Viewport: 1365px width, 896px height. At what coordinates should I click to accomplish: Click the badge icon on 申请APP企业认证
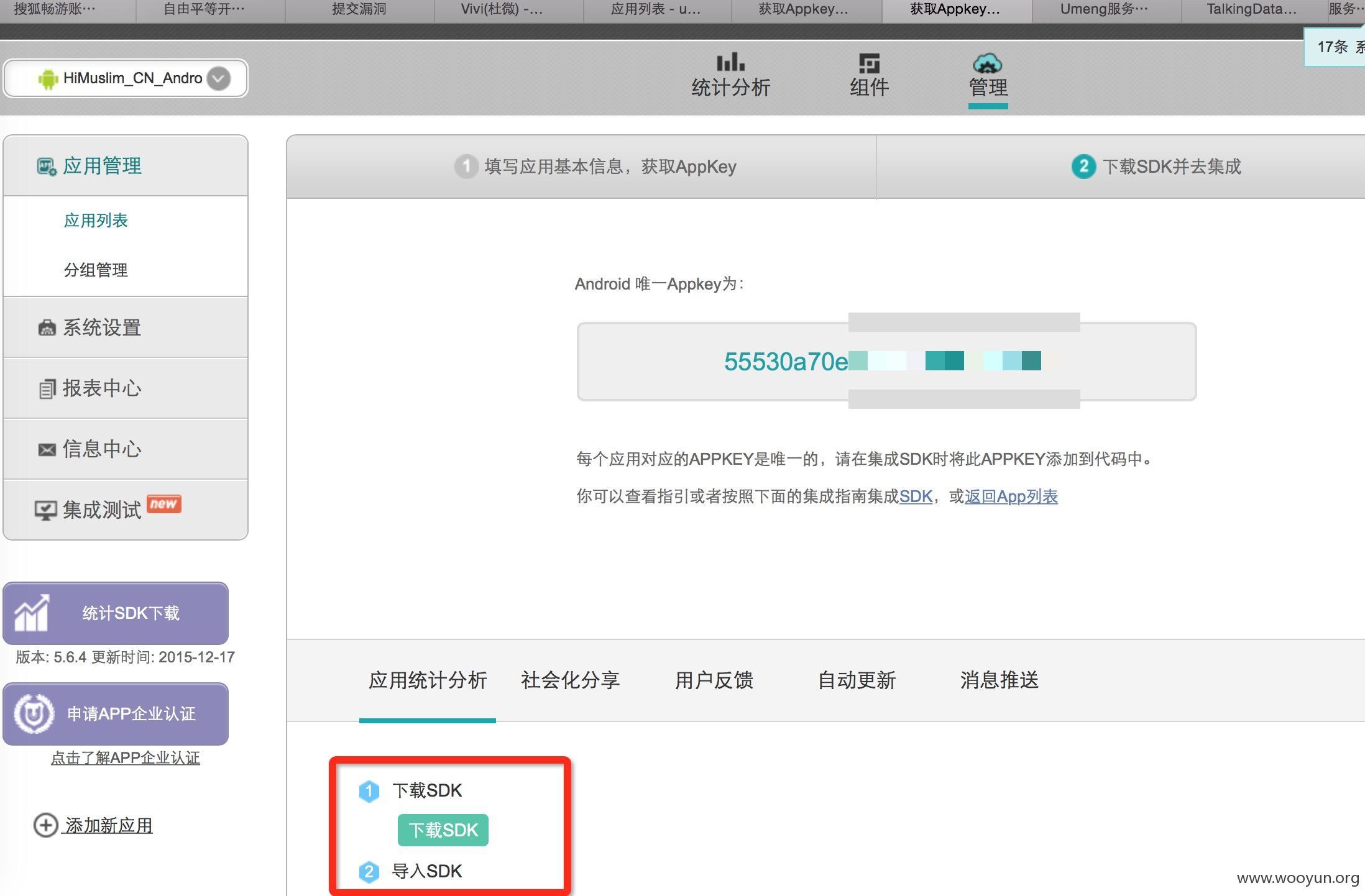[x=34, y=713]
